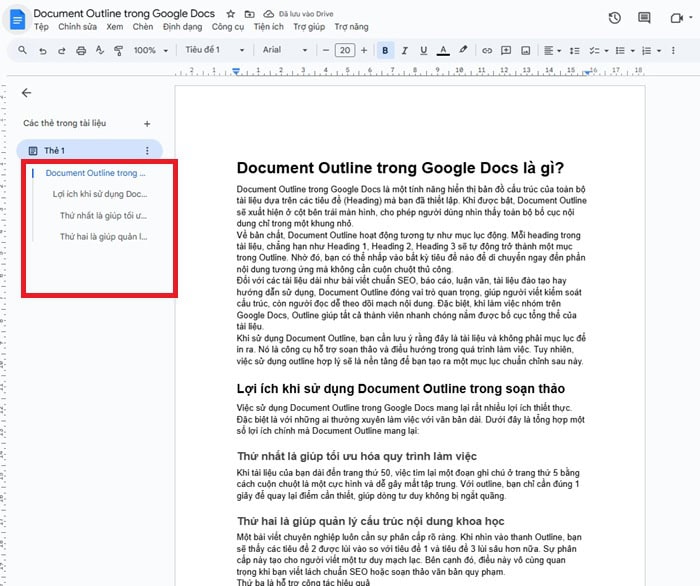700x586 pixels.
Task: Insert a link
Action: 487,51
